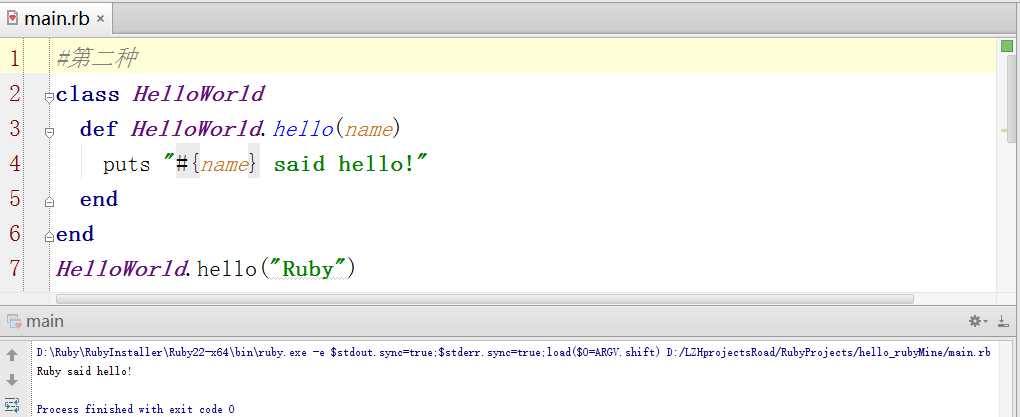Screen dimensions: 1020x417
Task: Click line number 2 in gutter
Action: tap(14, 94)
